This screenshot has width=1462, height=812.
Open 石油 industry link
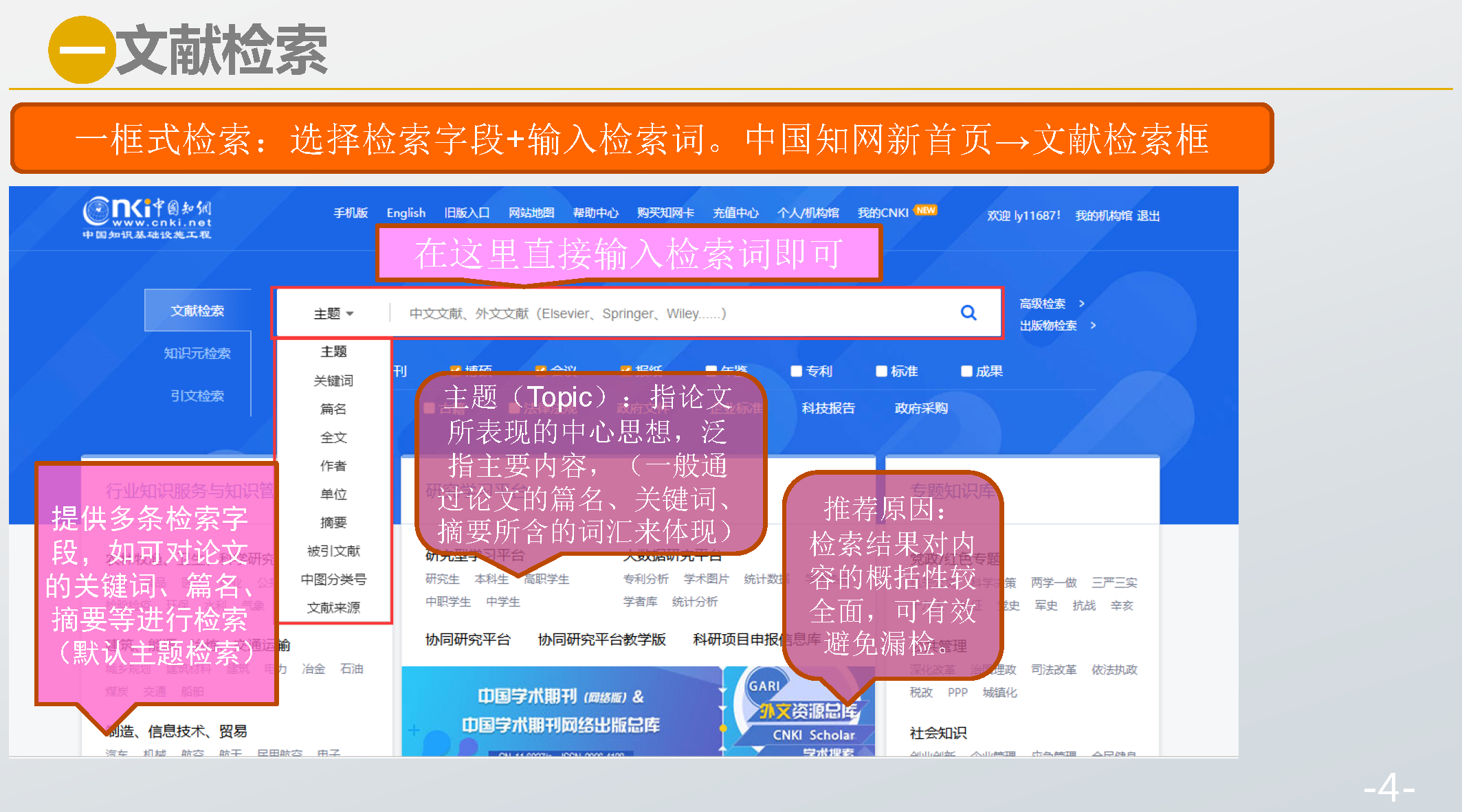[x=352, y=668]
